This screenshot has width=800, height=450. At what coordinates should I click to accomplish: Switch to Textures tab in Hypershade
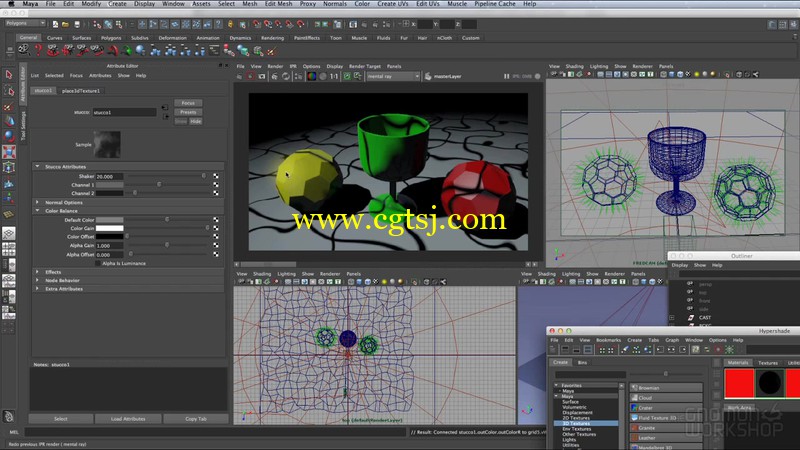tap(768, 363)
